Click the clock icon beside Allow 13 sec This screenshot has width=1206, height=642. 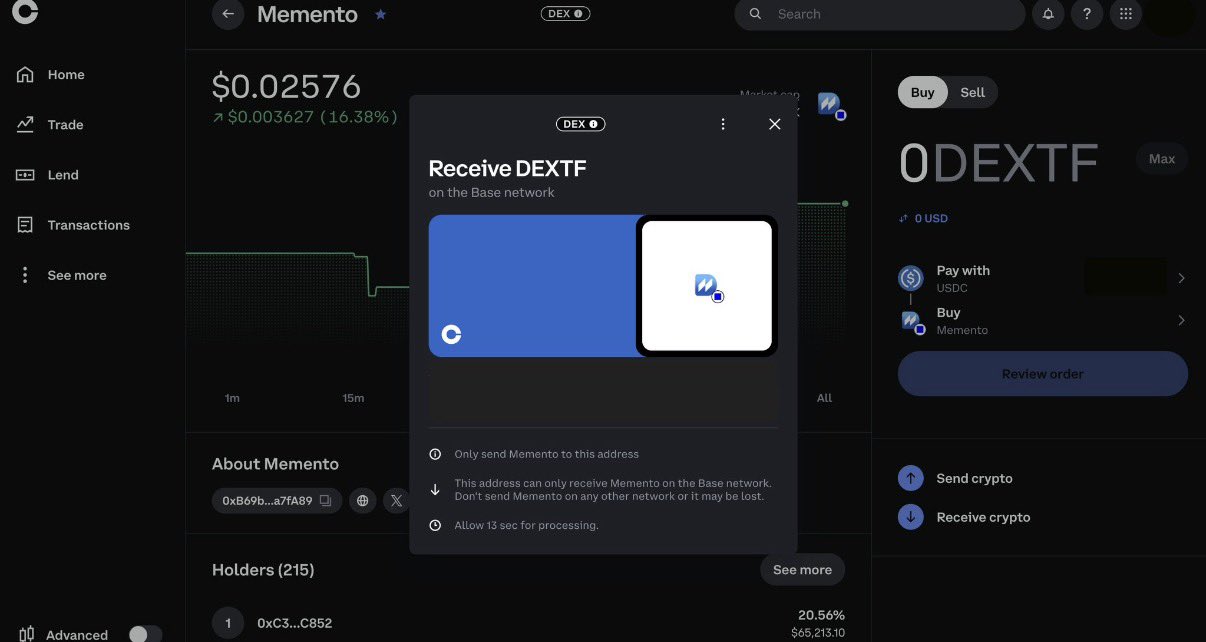tap(435, 525)
